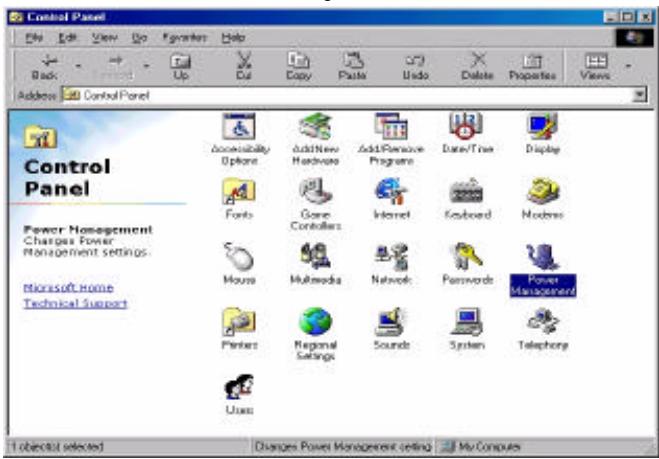This screenshot has width=659, height=459.
Task: Click the Forward toolbar button
Action: (x=115, y=67)
